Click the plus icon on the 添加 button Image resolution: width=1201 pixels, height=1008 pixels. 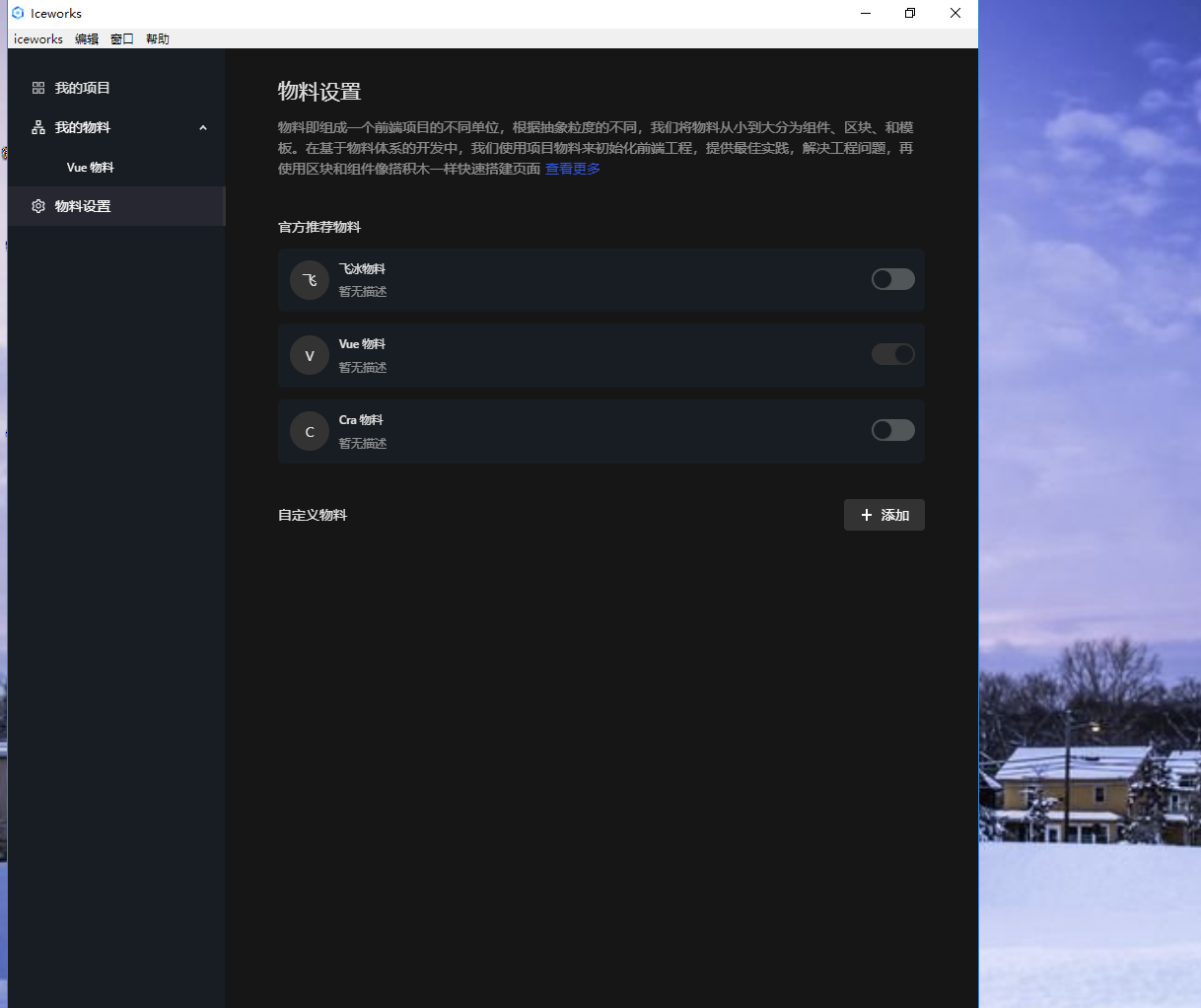point(866,514)
